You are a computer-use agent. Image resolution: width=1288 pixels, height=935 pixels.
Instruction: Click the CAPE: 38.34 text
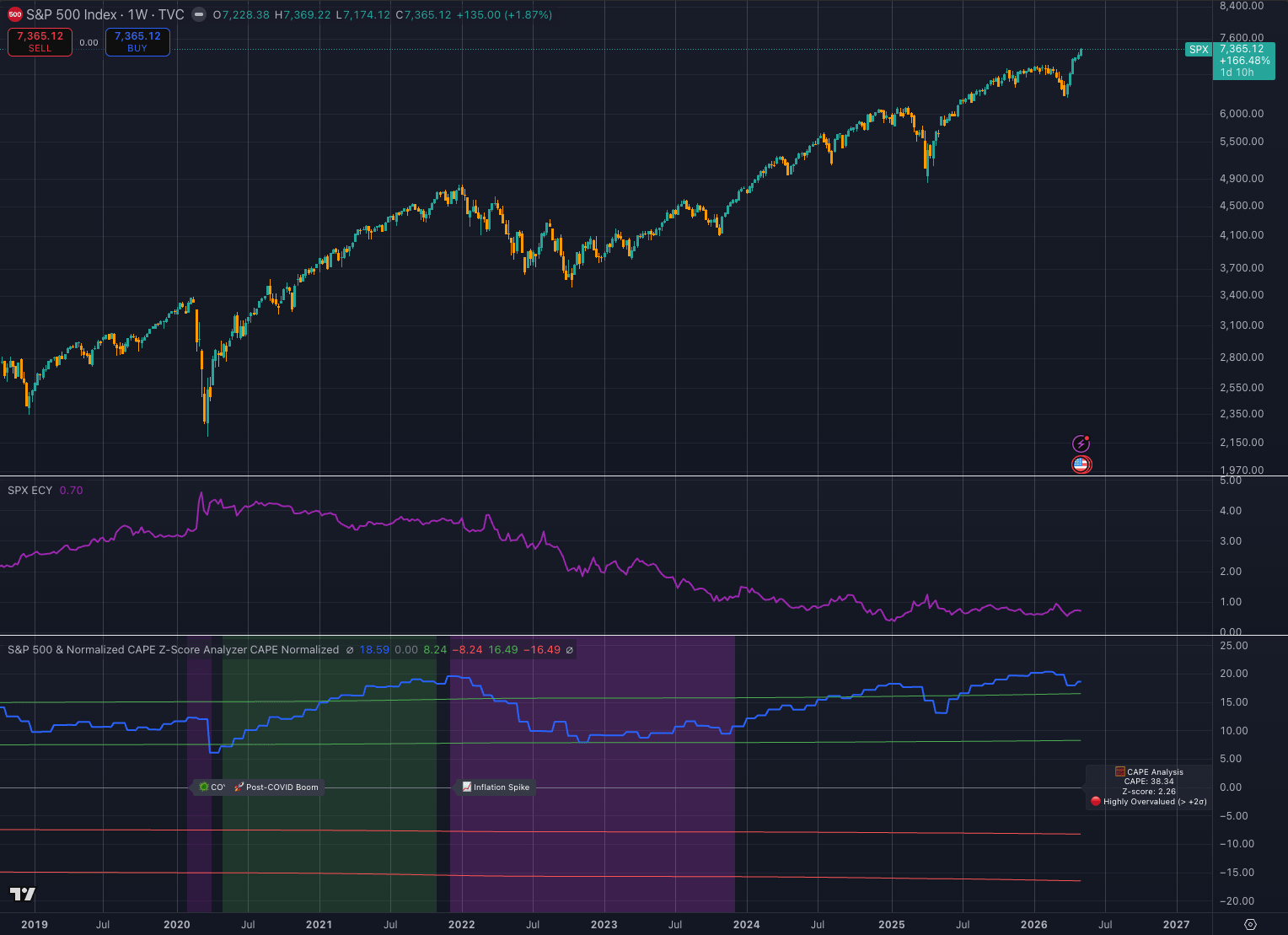click(x=1149, y=782)
